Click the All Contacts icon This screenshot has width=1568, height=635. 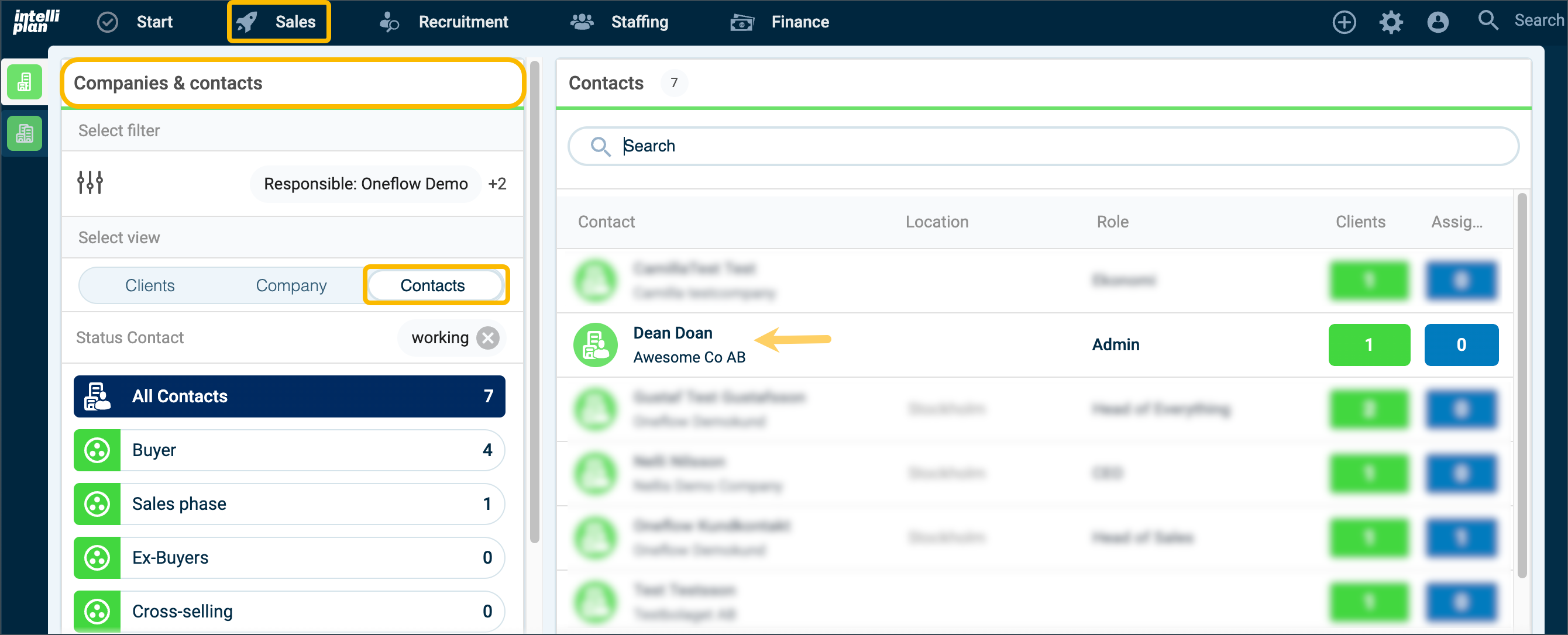pyautogui.click(x=97, y=396)
